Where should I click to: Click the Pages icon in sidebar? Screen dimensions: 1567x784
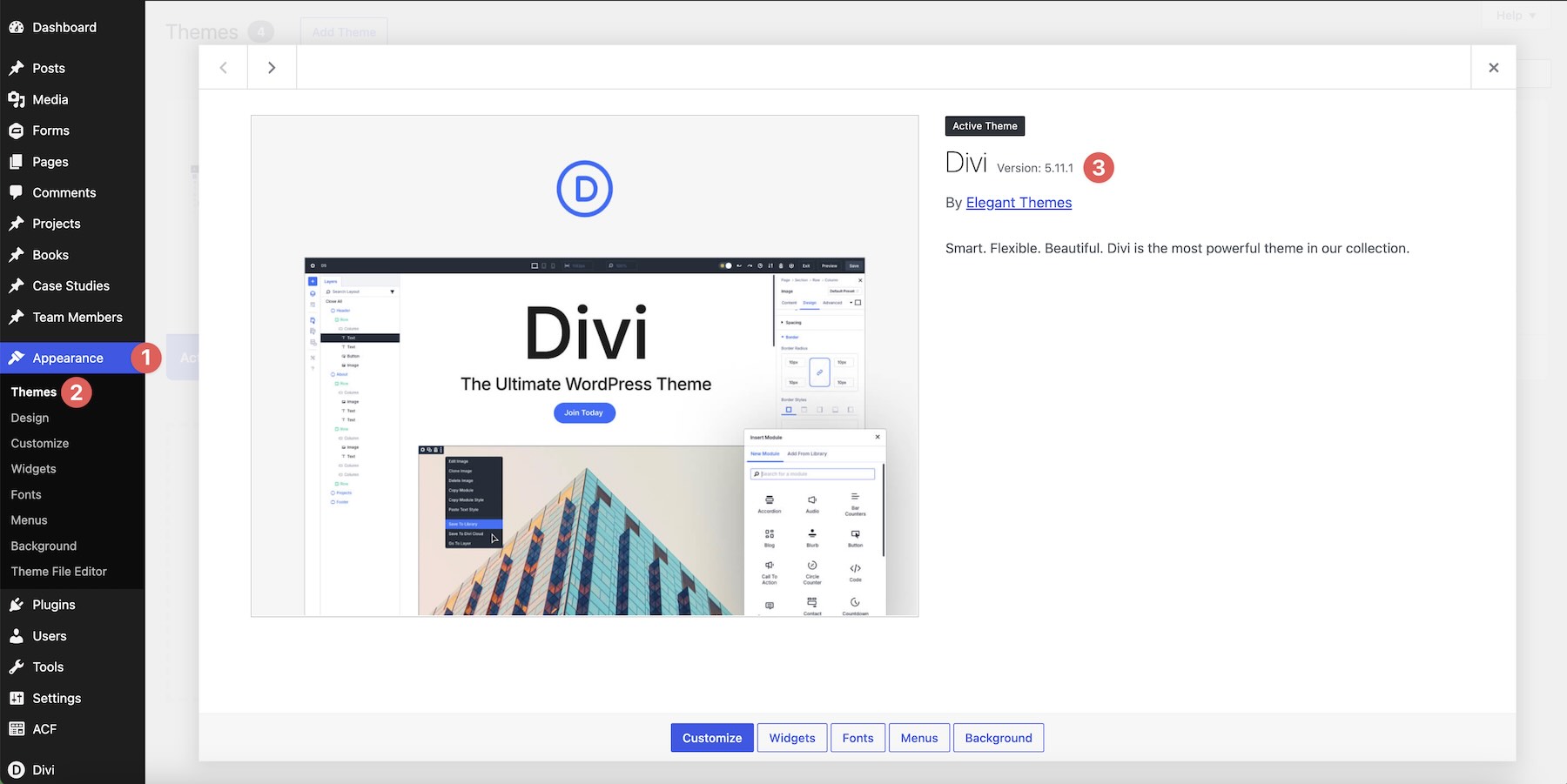[16, 162]
